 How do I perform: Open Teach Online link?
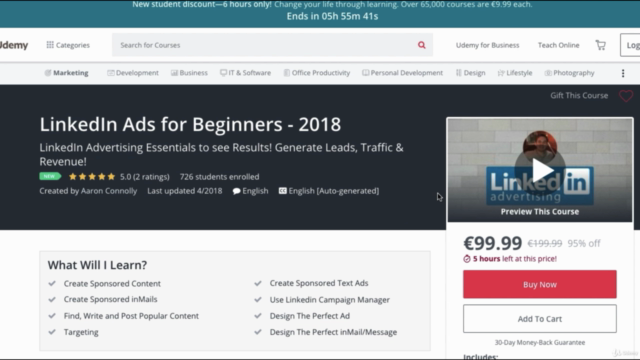[558, 45]
